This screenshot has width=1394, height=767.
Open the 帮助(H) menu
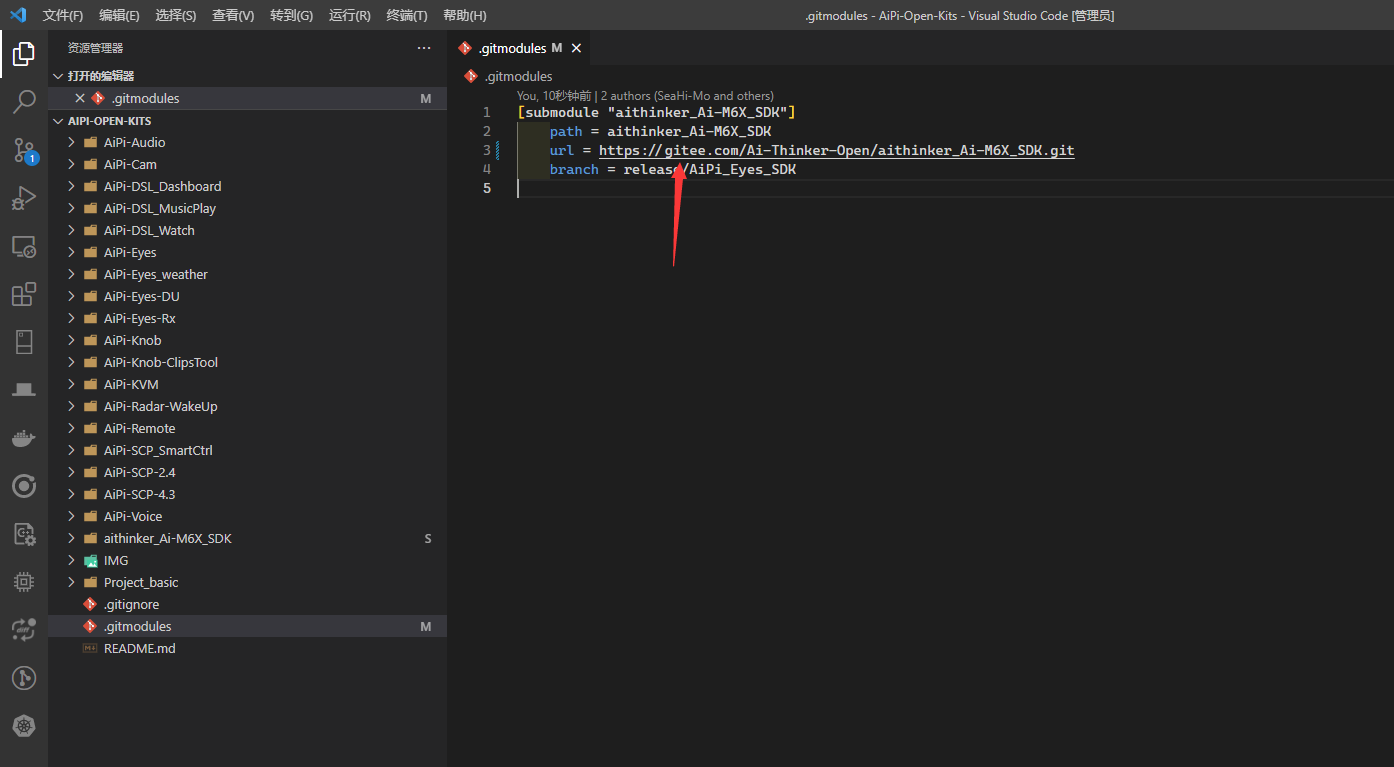pyautogui.click(x=465, y=15)
